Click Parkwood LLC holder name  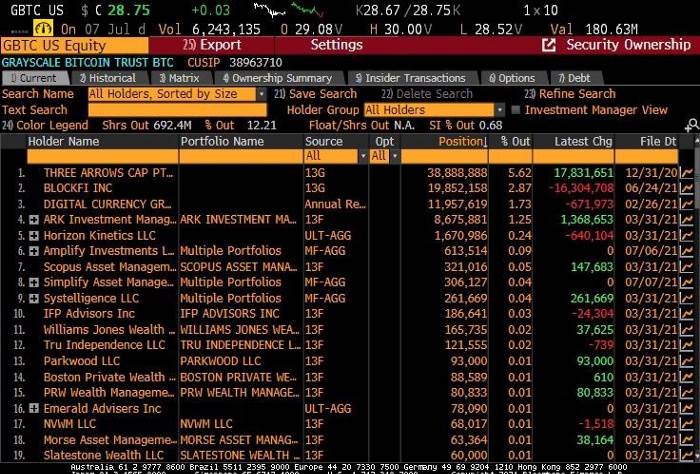coord(81,361)
